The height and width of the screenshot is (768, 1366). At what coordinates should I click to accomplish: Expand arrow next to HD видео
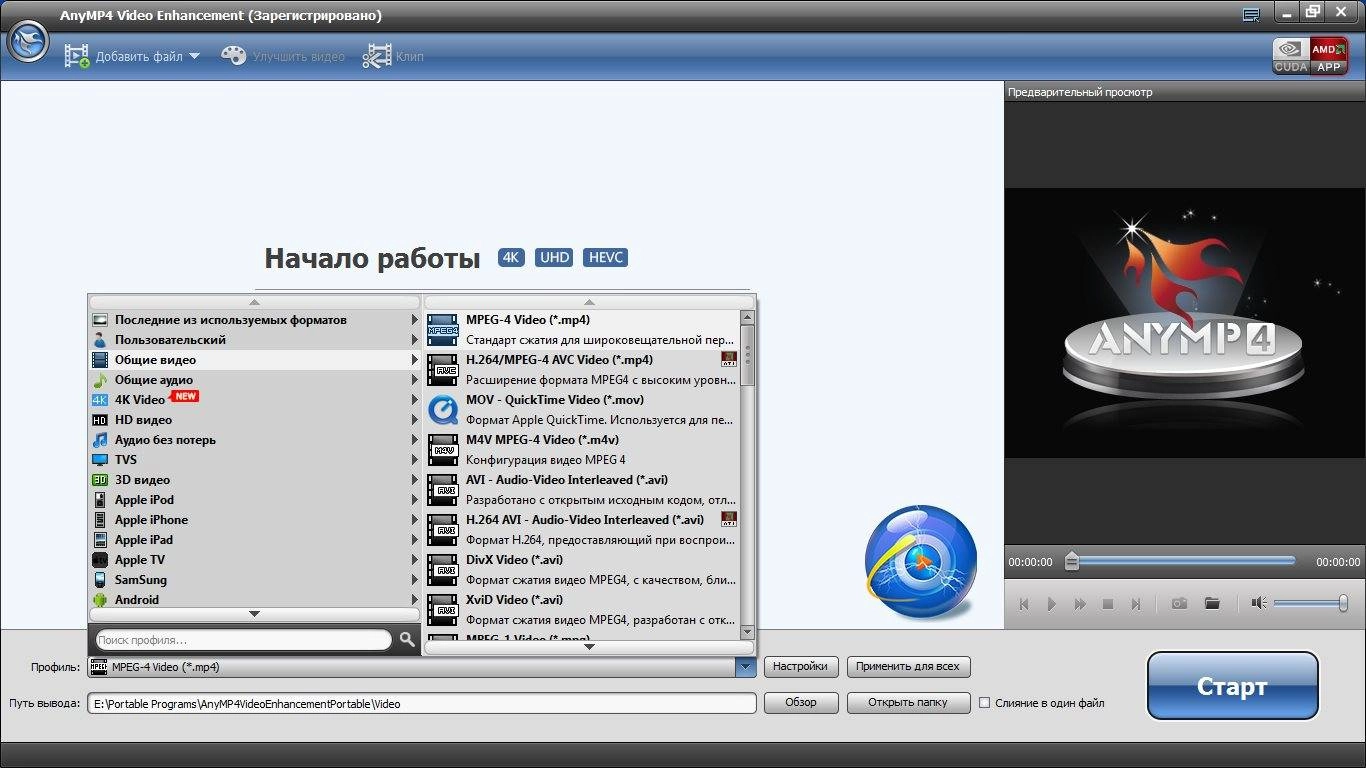coord(415,420)
